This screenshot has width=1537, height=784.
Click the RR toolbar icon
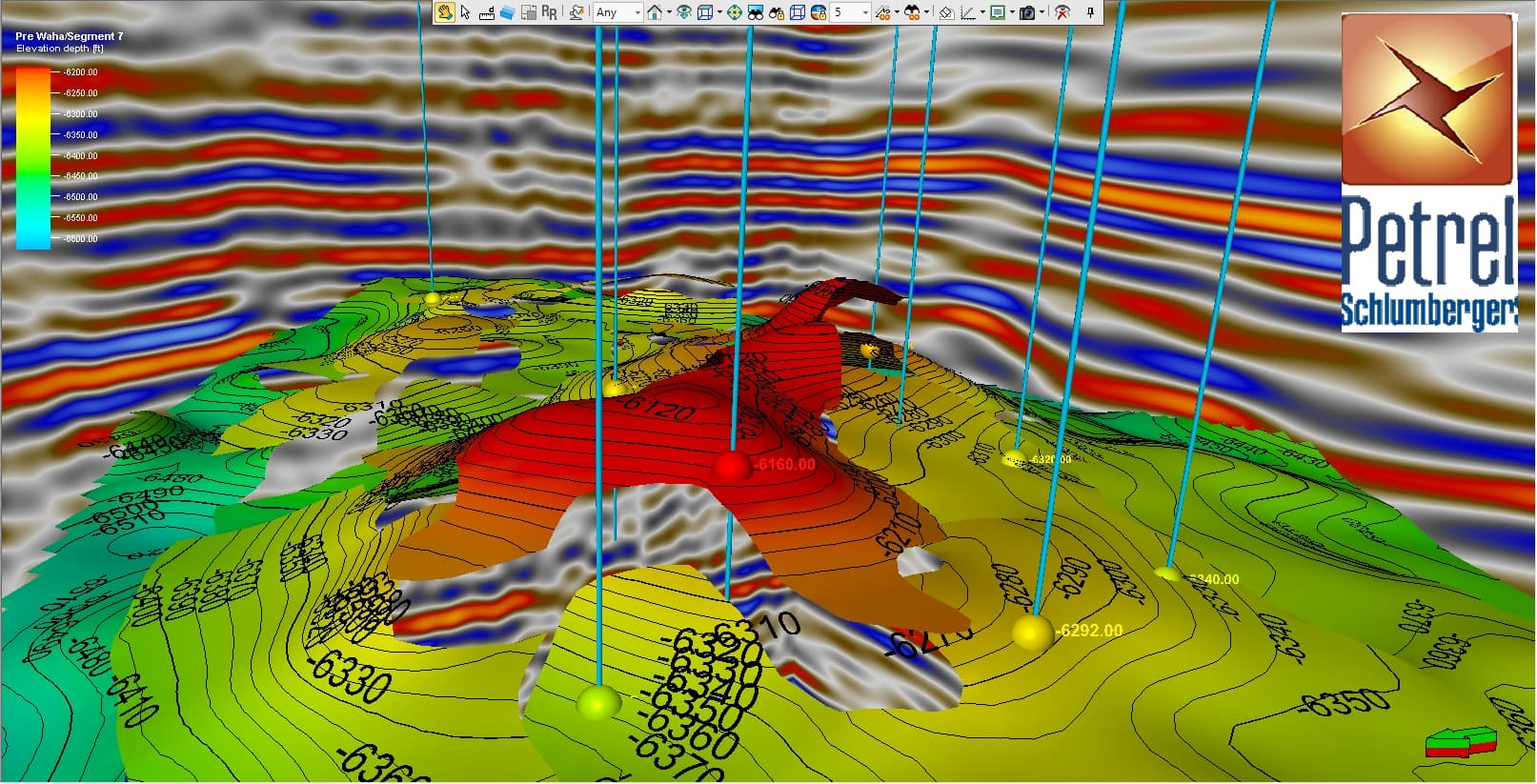549,12
